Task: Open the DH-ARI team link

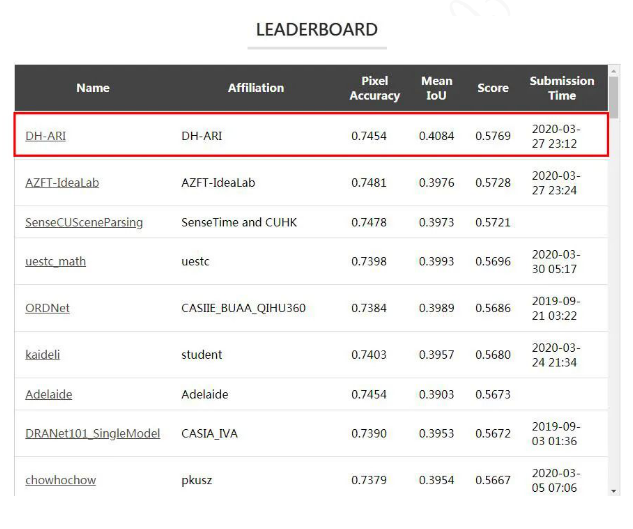Action: point(46,135)
